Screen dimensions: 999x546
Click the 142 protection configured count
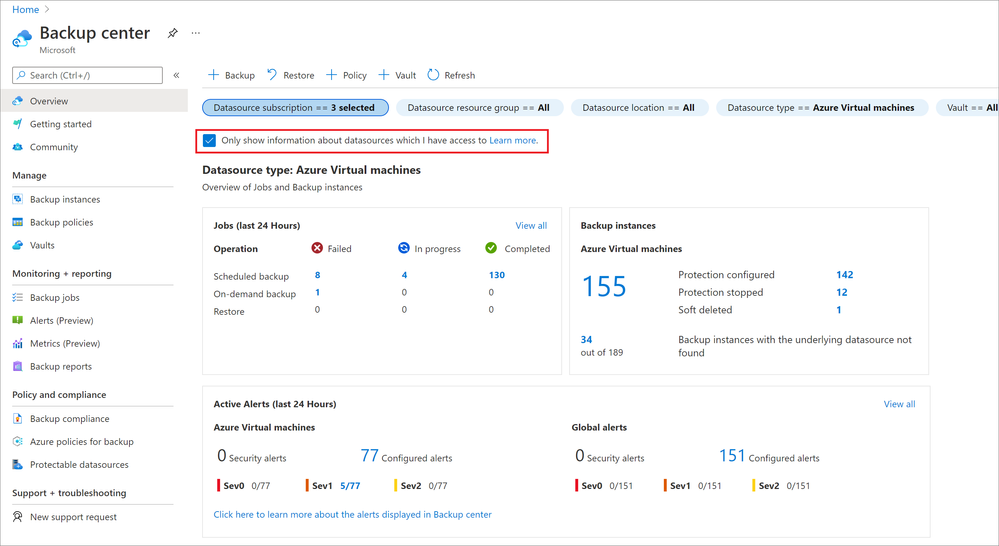coord(844,275)
